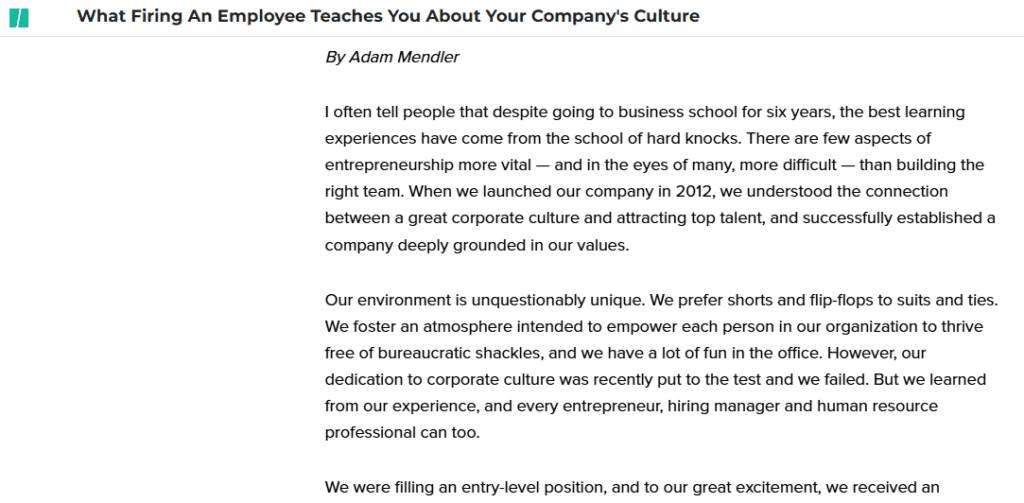Click 'We were filling an entry-level position'

click(466, 487)
